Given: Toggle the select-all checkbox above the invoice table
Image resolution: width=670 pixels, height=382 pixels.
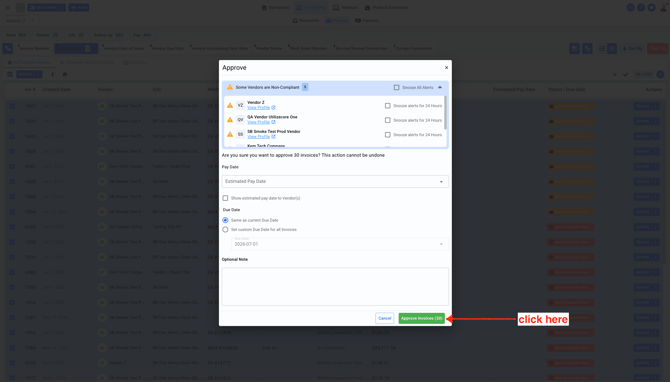Looking at the screenshot, I should click(10, 74).
